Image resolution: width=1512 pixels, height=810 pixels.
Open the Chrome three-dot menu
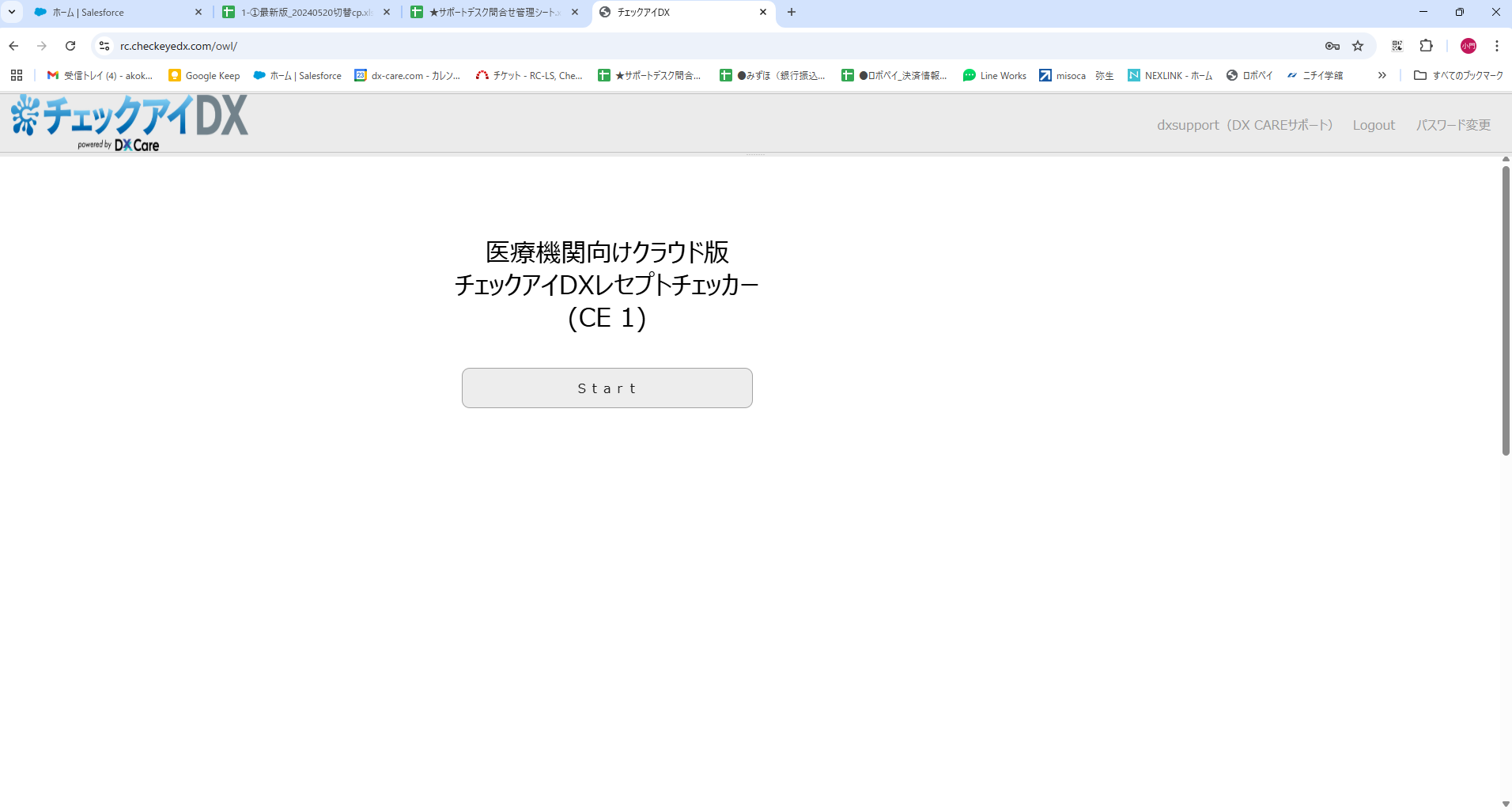point(1497,46)
